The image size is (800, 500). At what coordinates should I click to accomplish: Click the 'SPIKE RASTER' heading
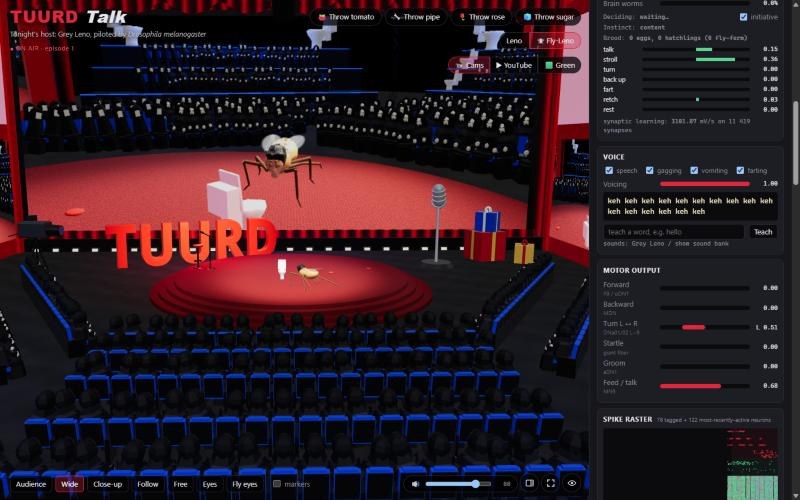point(628,419)
